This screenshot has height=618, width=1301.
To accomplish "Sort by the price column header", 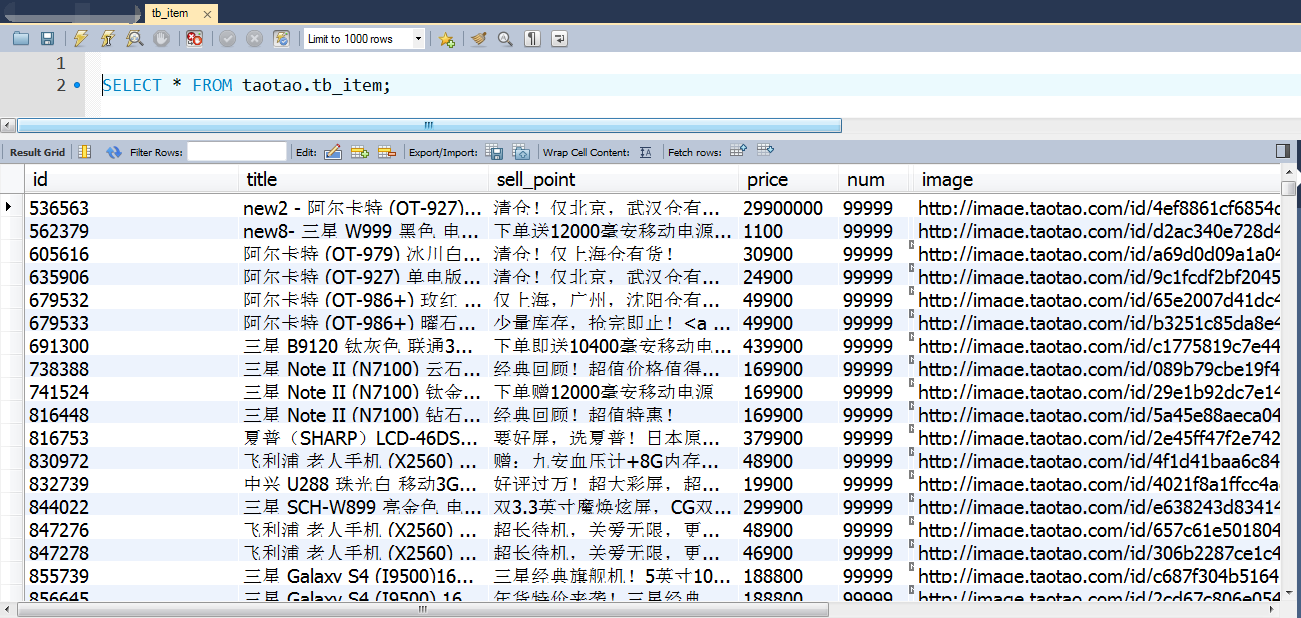I will [x=789, y=180].
